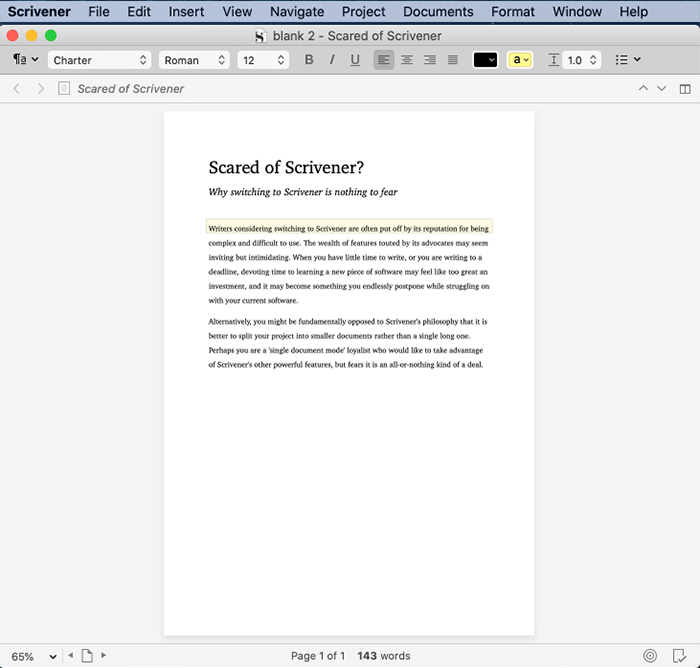Open the Charter font family dropdown
700x668 pixels.
click(x=100, y=60)
